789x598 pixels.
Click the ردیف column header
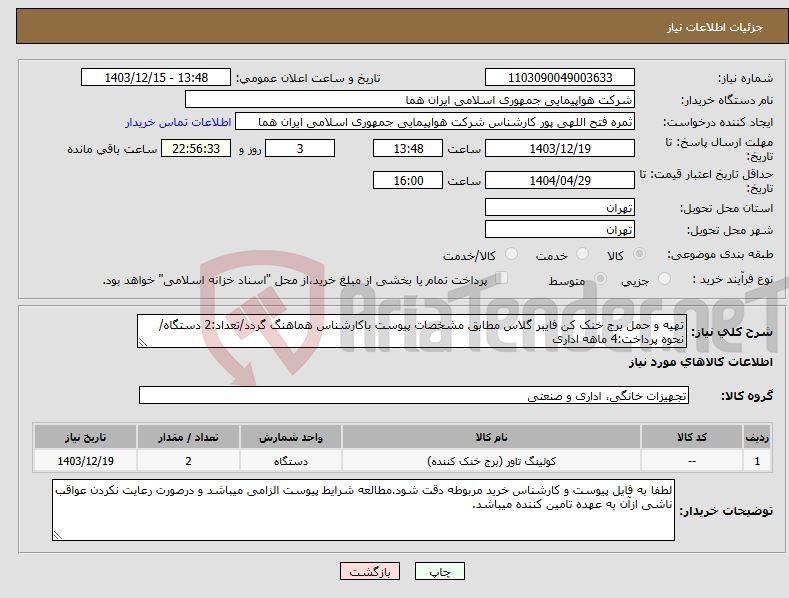click(757, 437)
